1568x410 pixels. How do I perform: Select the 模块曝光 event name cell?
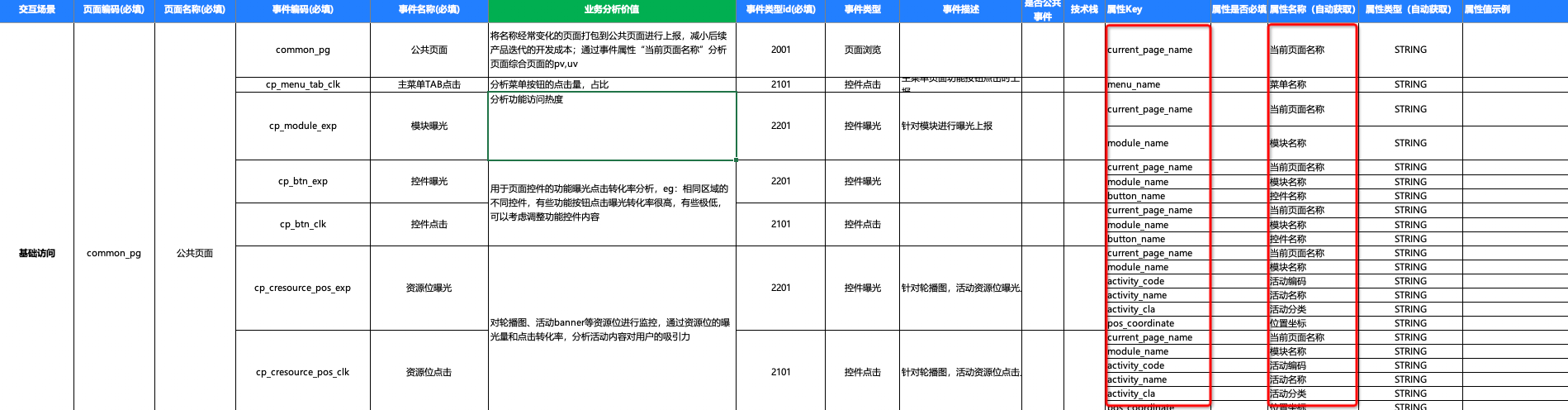click(x=429, y=126)
